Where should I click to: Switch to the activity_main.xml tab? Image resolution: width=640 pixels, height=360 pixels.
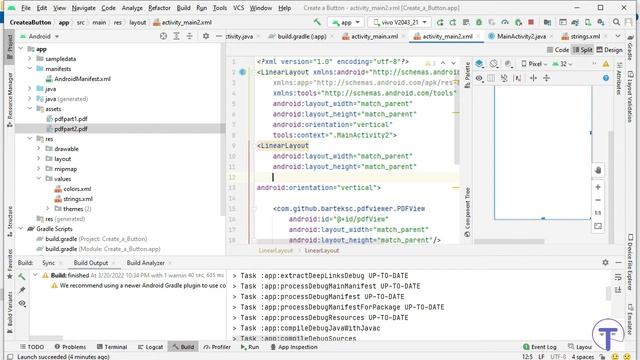tap(374, 36)
